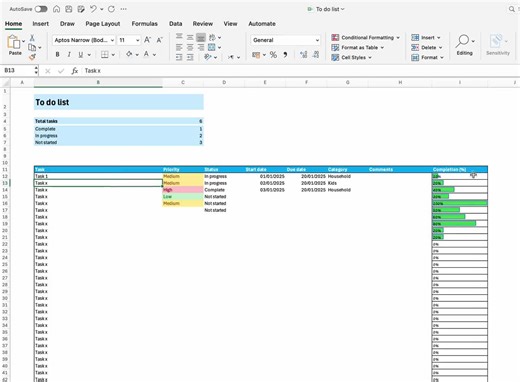Open Conditional Formatting menu
The width and height of the screenshot is (520, 382).
tap(366, 38)
